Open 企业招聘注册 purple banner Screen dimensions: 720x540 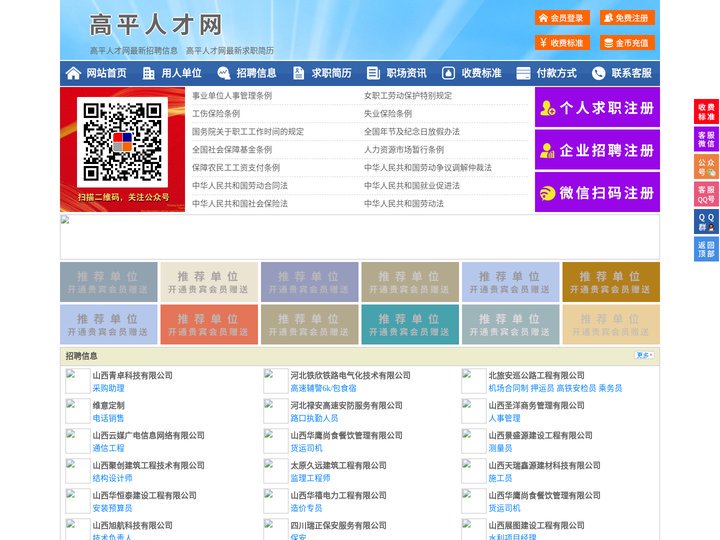coord(597,150)
